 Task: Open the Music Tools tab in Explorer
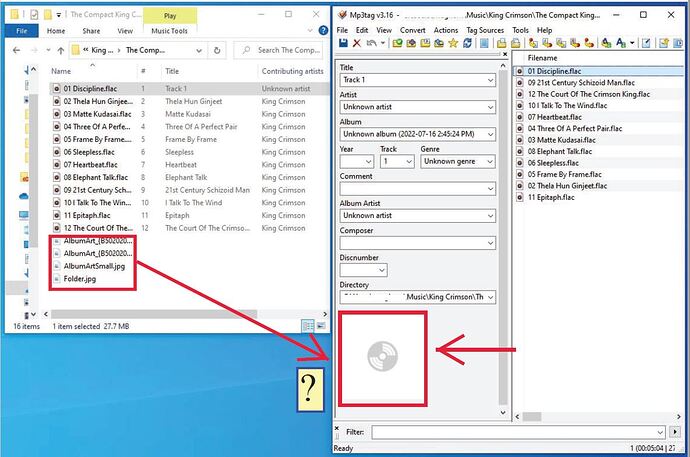pyautogui.click(x=169, y=31)
